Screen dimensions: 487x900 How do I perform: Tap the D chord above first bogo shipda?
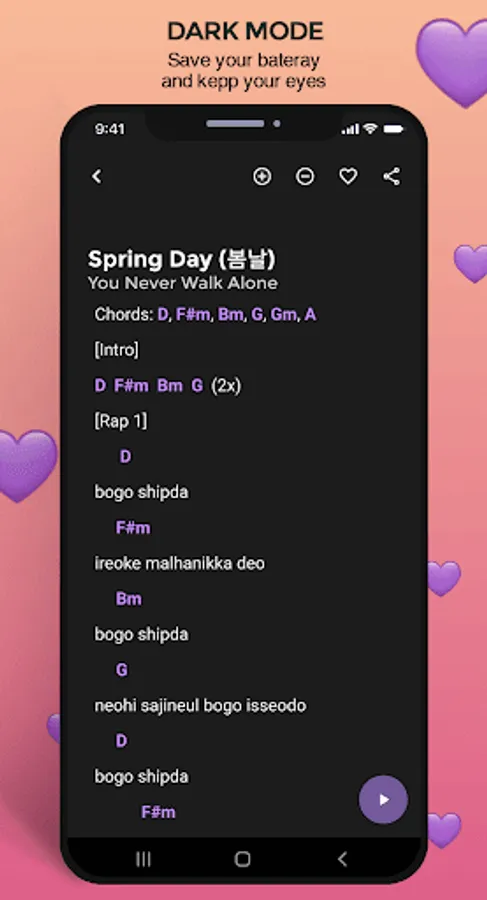pyautogui.click(x=125, y=457)
